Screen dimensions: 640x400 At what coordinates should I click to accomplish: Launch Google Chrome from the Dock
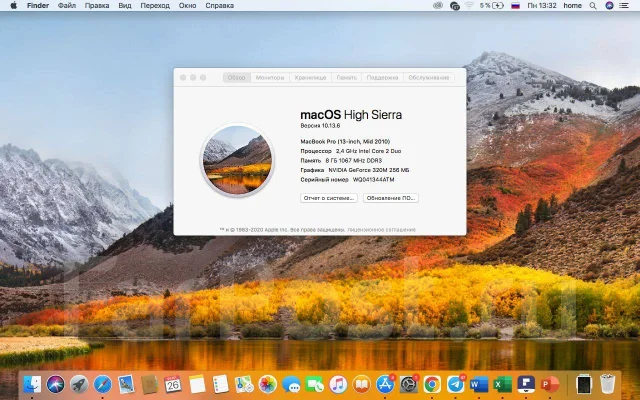point(432,384)
